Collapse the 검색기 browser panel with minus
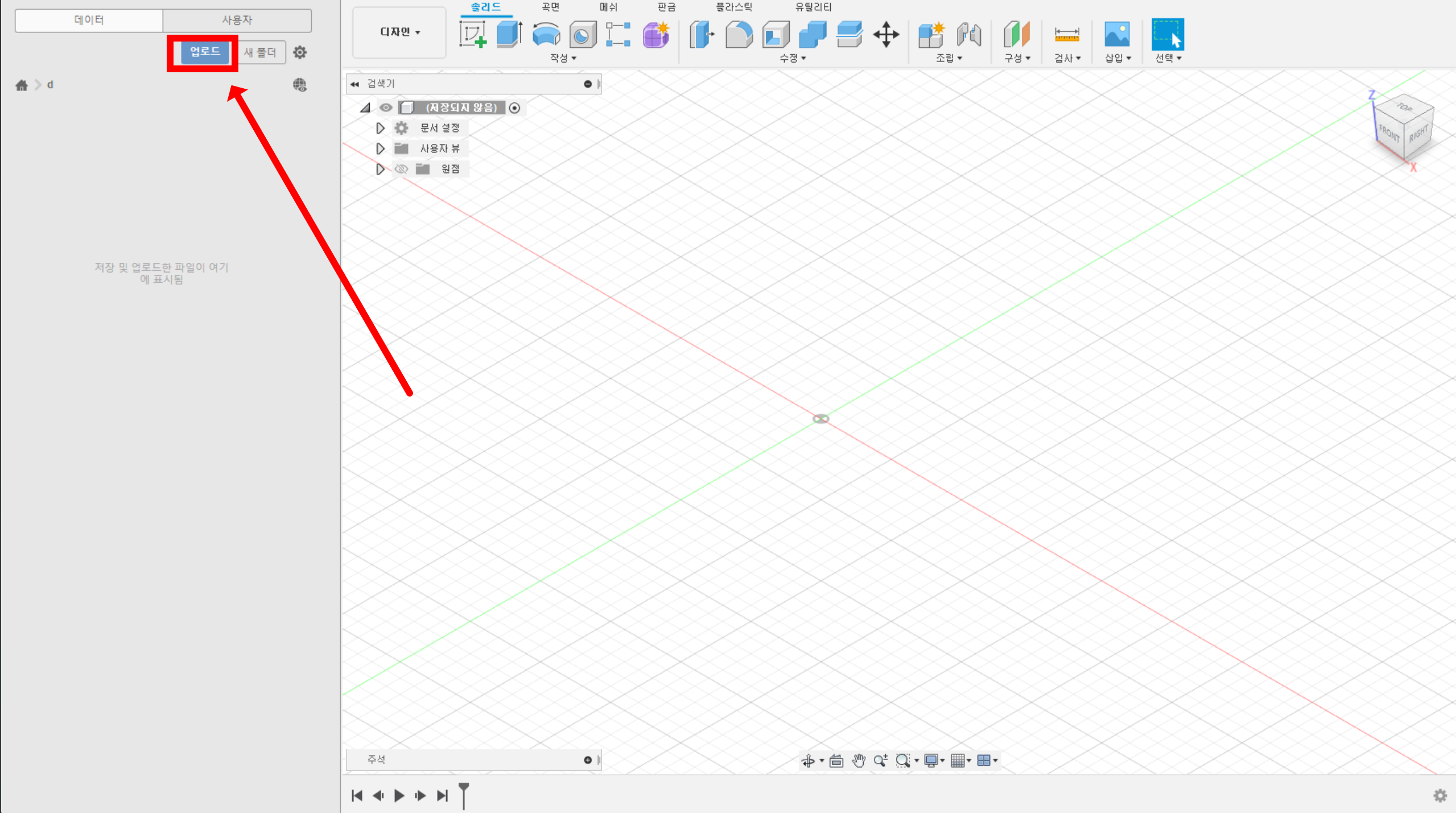Viewport: 1456px width, 813px height. tap(588, 84)
